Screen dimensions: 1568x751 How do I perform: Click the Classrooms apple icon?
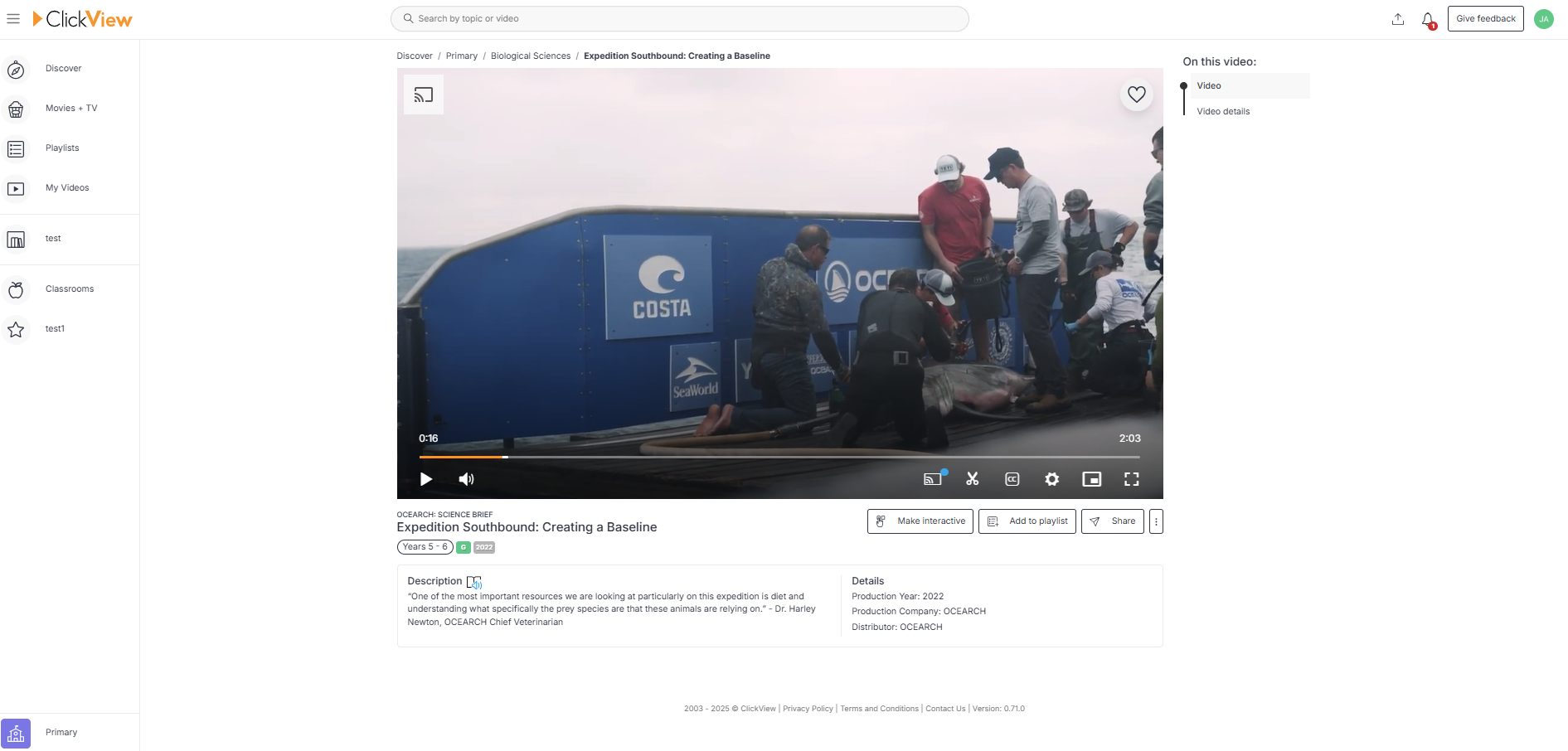(16, 290)
